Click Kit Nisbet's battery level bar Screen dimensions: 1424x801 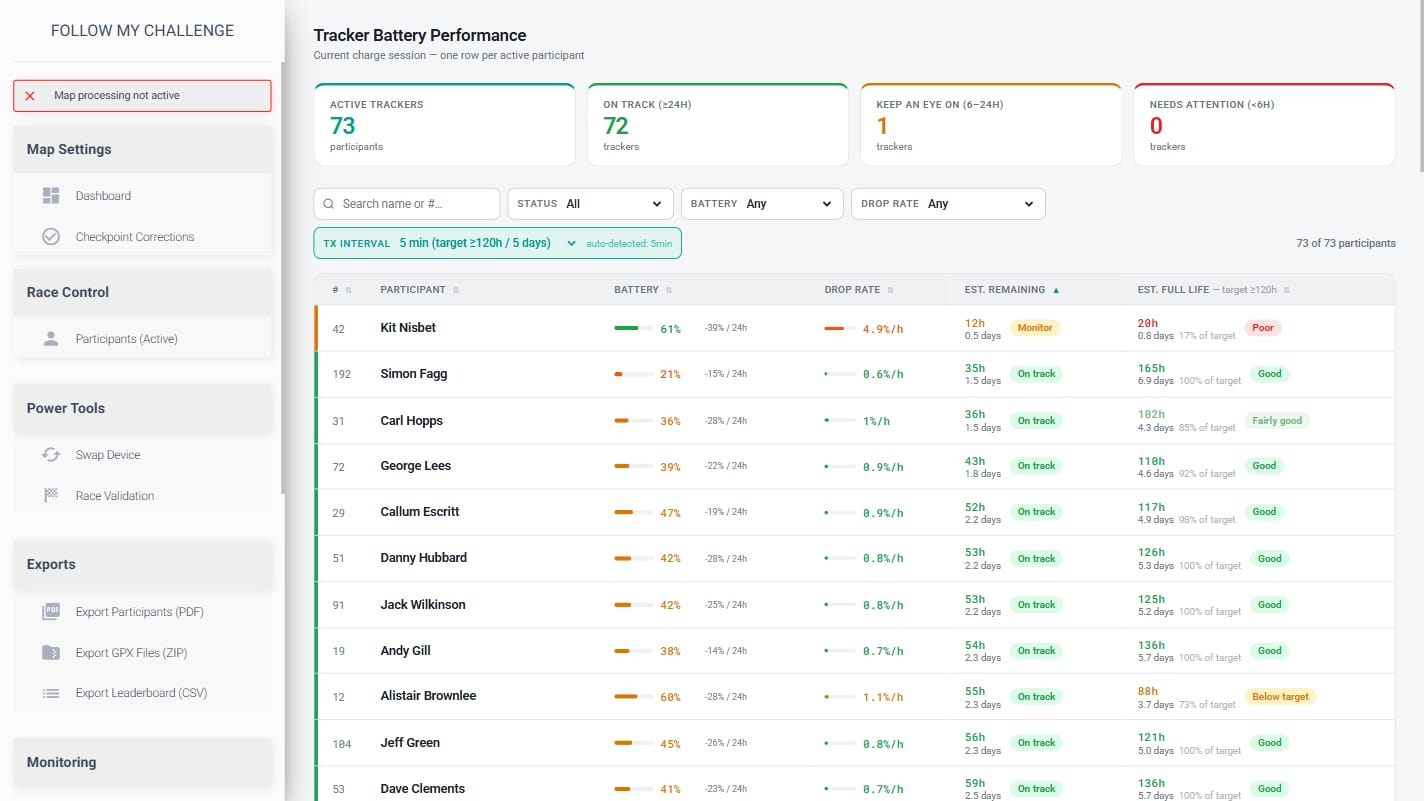[x=633, y=328]
